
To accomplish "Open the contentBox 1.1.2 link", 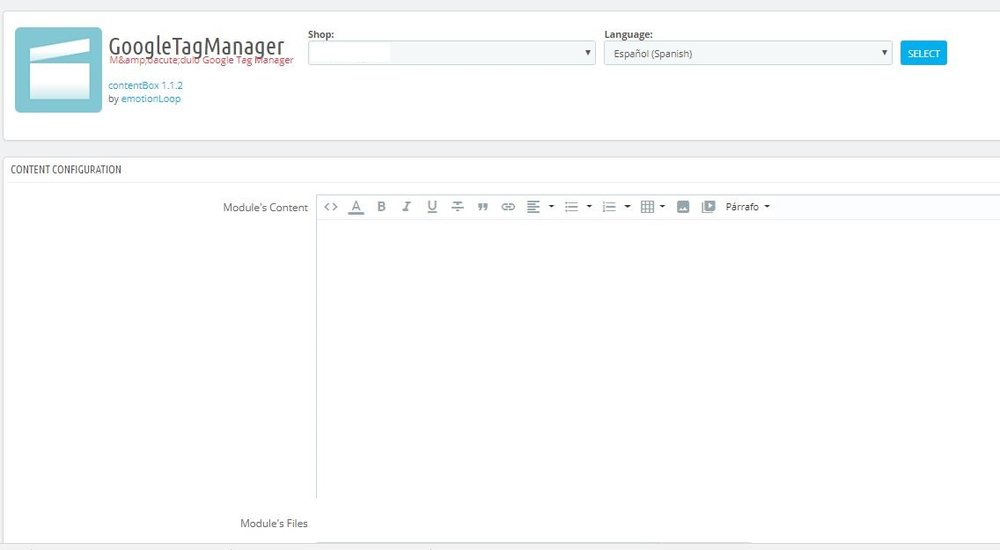I will pos(145,85).
